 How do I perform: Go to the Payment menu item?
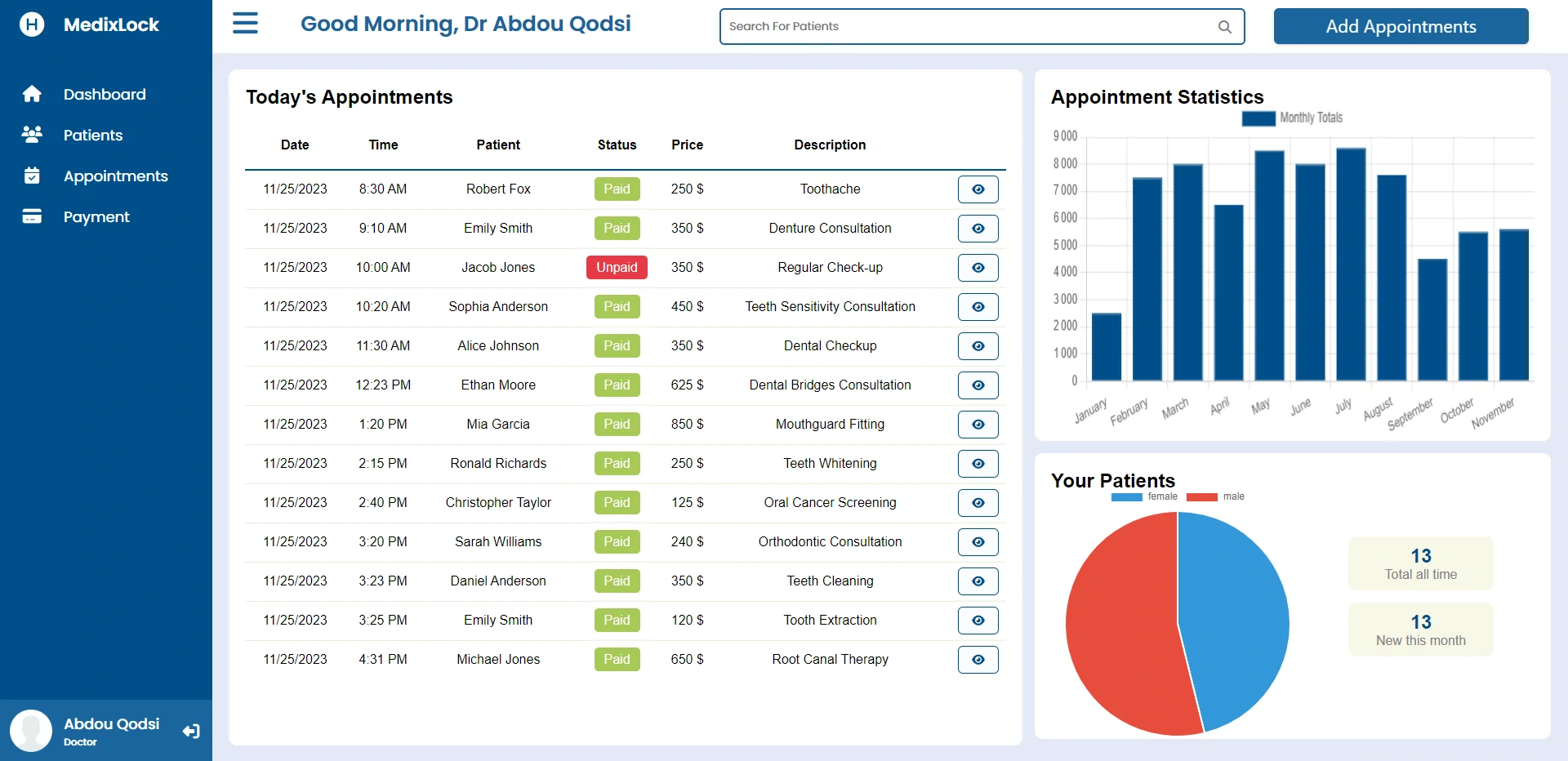point(96,217)
